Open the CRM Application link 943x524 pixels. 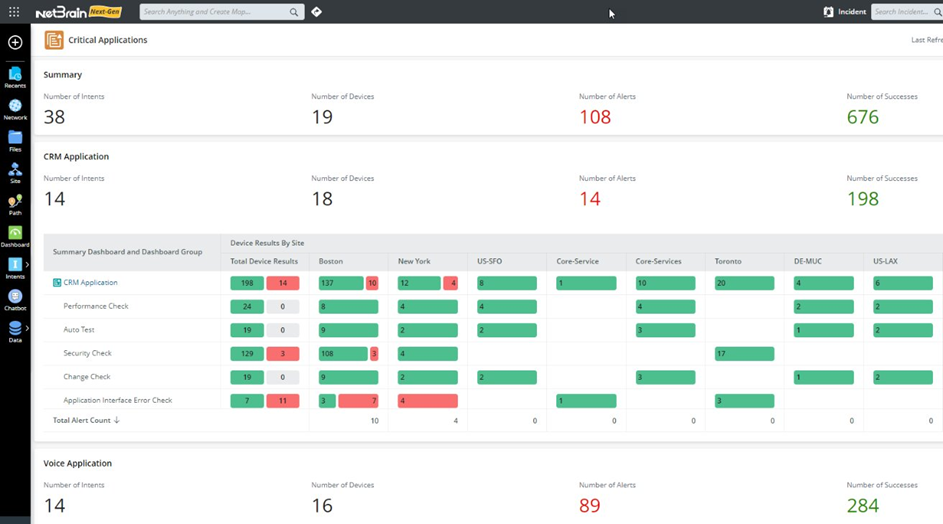[90, 283]
